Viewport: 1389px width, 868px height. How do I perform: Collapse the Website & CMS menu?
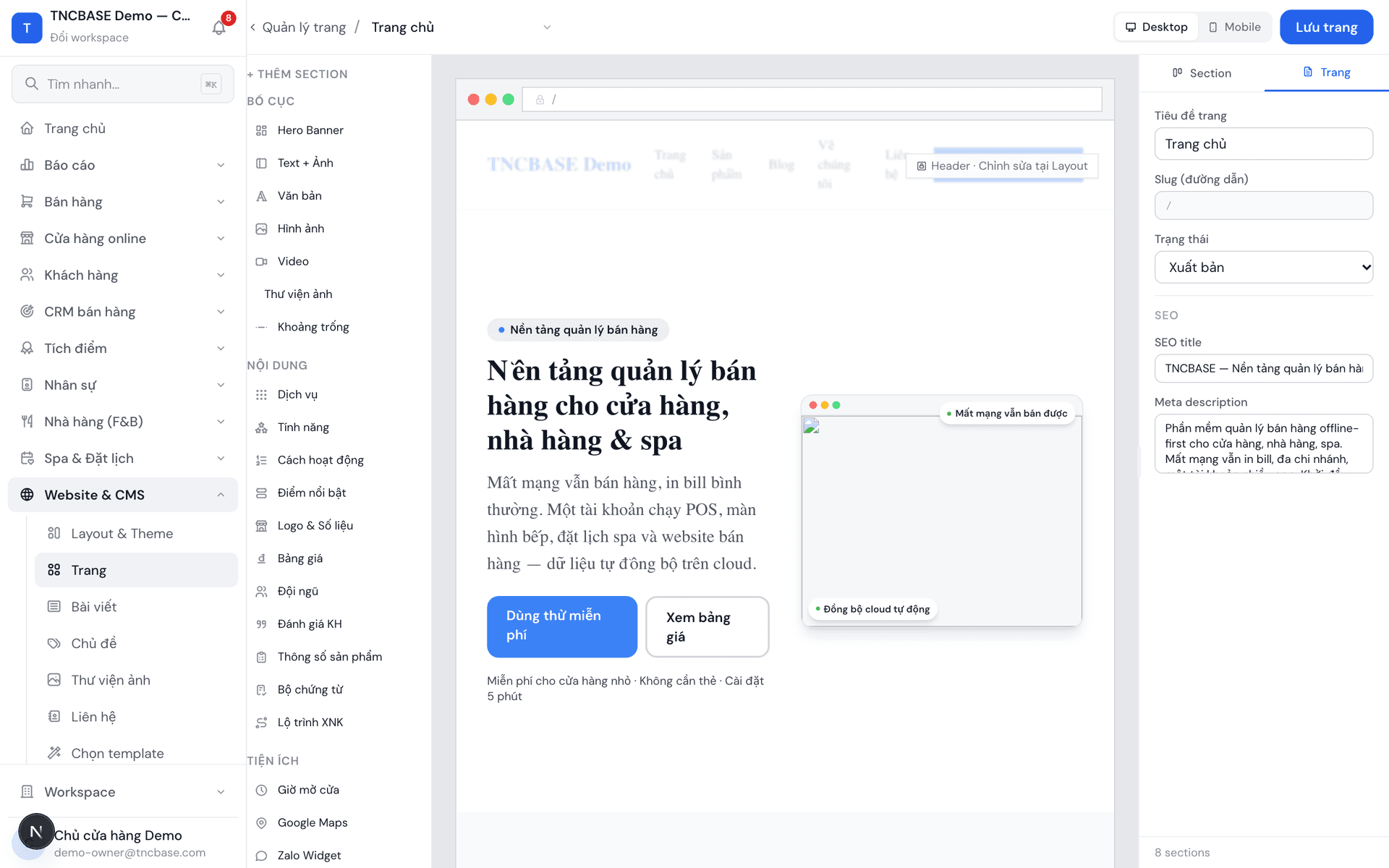123,495
